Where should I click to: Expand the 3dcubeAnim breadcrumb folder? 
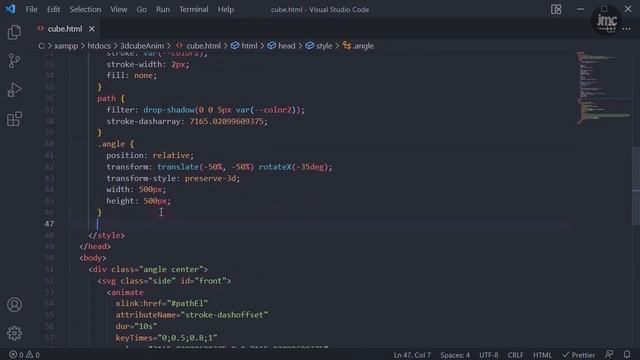[142, 46]
